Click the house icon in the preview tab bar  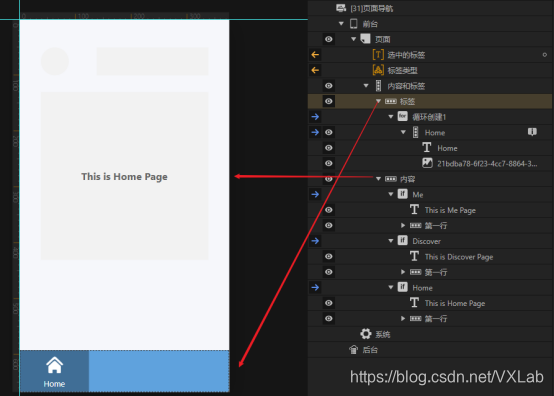pos(54,365)
